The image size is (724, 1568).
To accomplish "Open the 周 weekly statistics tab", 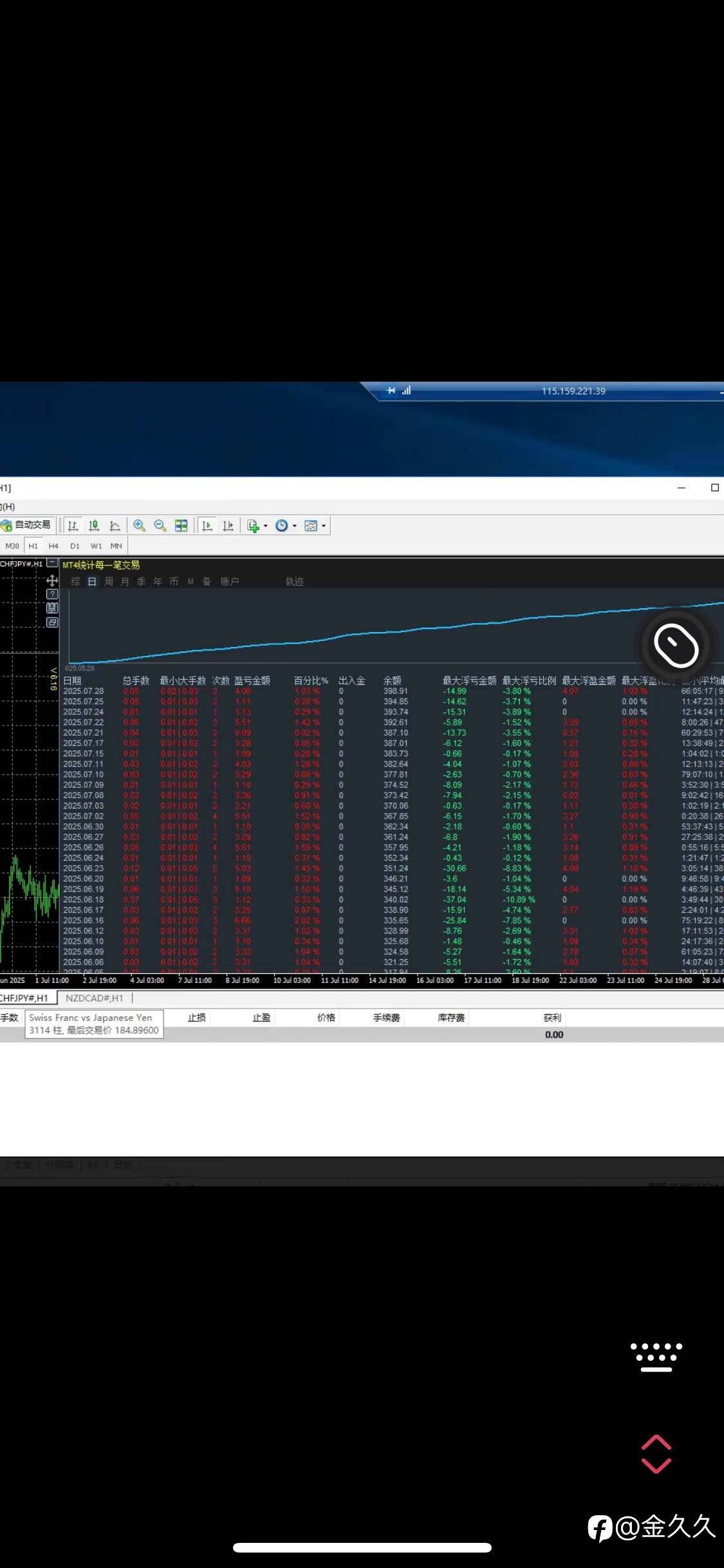I will coord(109,582).
